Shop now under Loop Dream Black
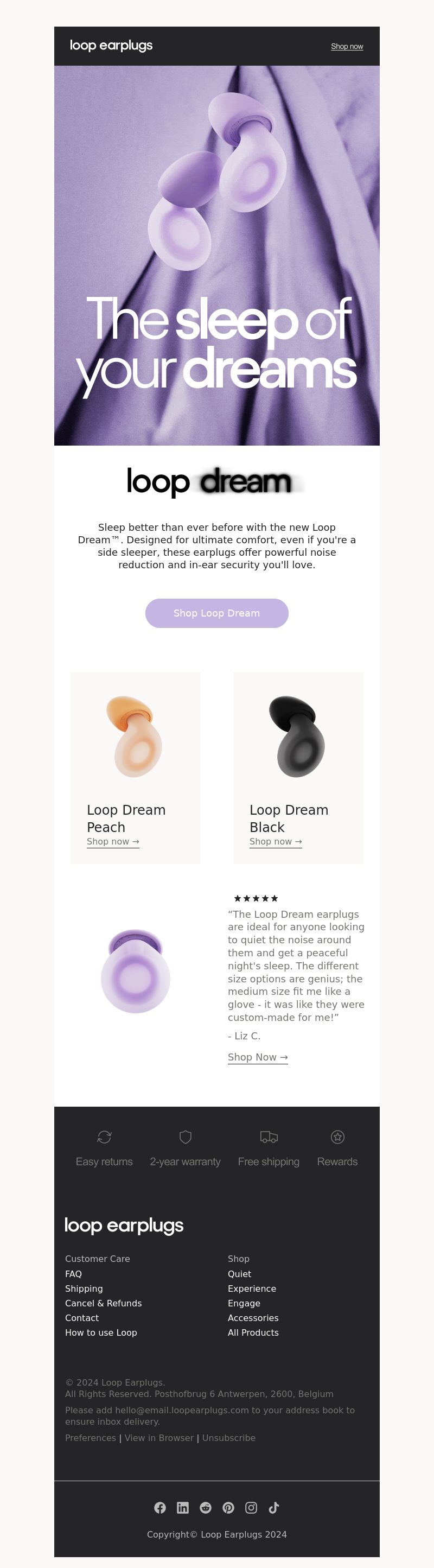 point(276,841)
